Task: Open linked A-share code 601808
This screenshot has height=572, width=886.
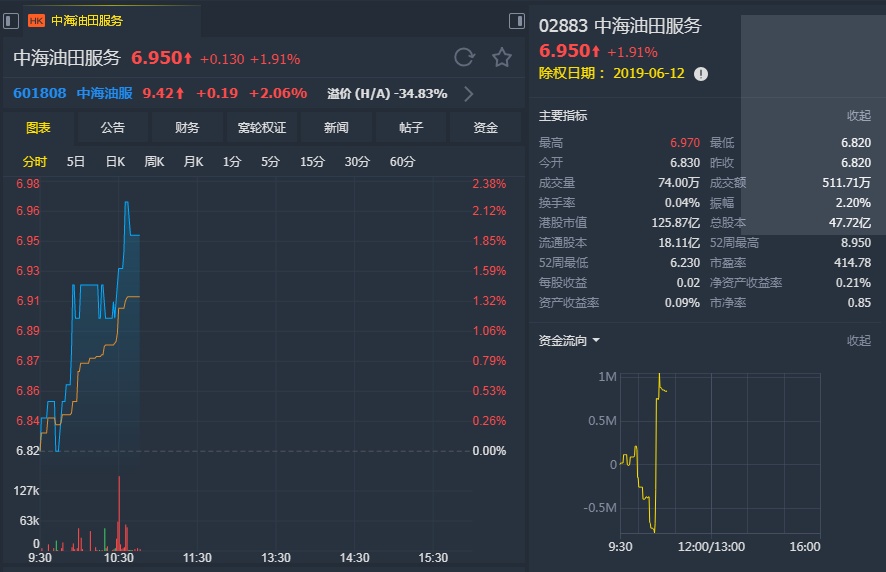Action: pos(40,93)
